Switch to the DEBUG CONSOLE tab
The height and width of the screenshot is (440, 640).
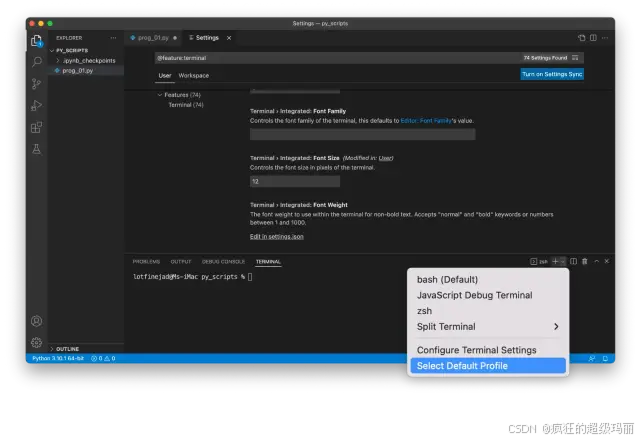point(223,262)
